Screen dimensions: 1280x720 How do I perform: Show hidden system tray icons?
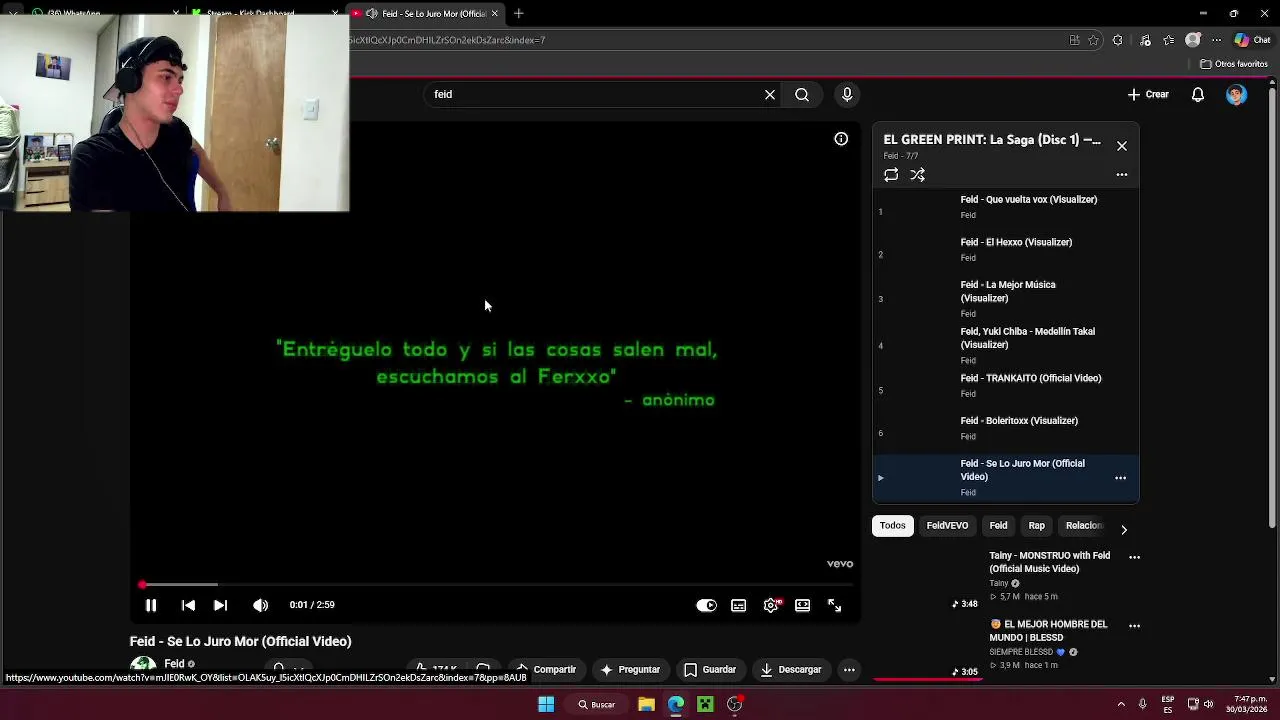tap(1121, 704)
